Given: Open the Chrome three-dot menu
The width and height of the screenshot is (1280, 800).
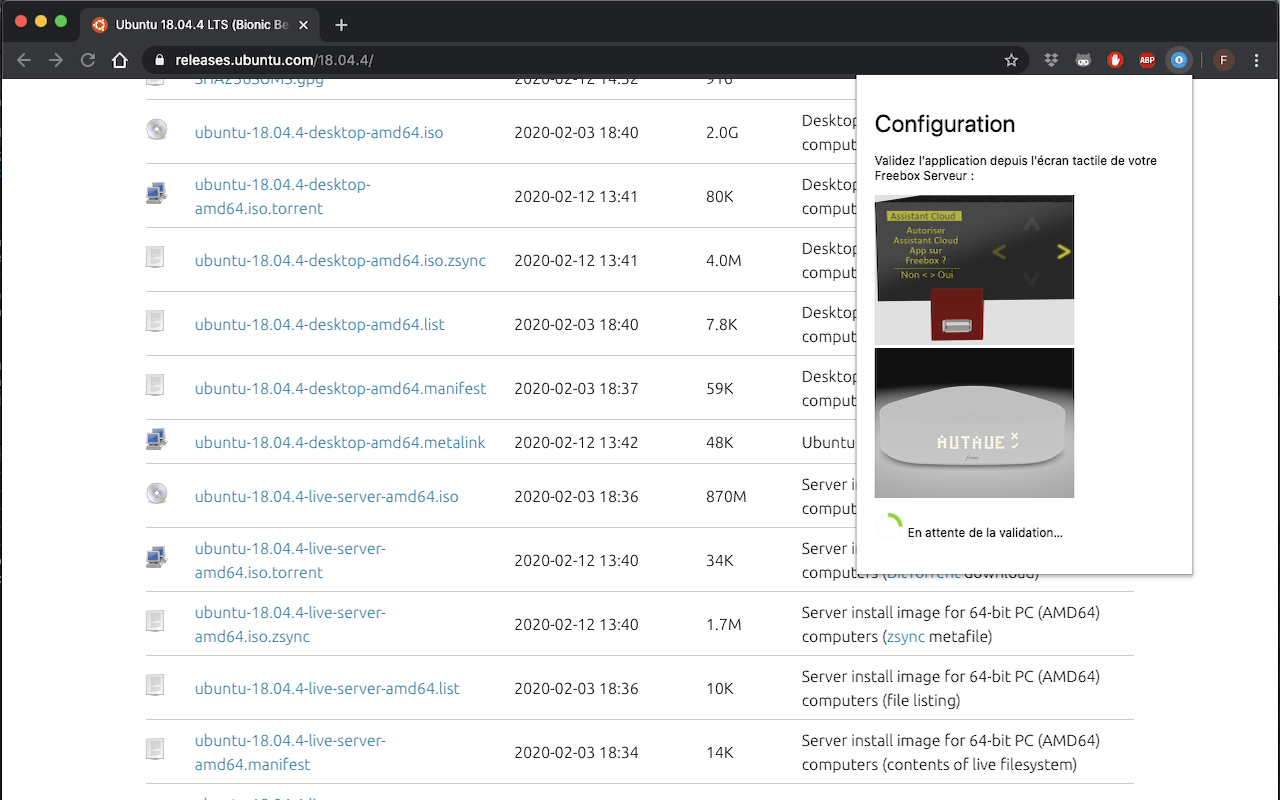Looking at the screenshot, I should pos(1257,60).
